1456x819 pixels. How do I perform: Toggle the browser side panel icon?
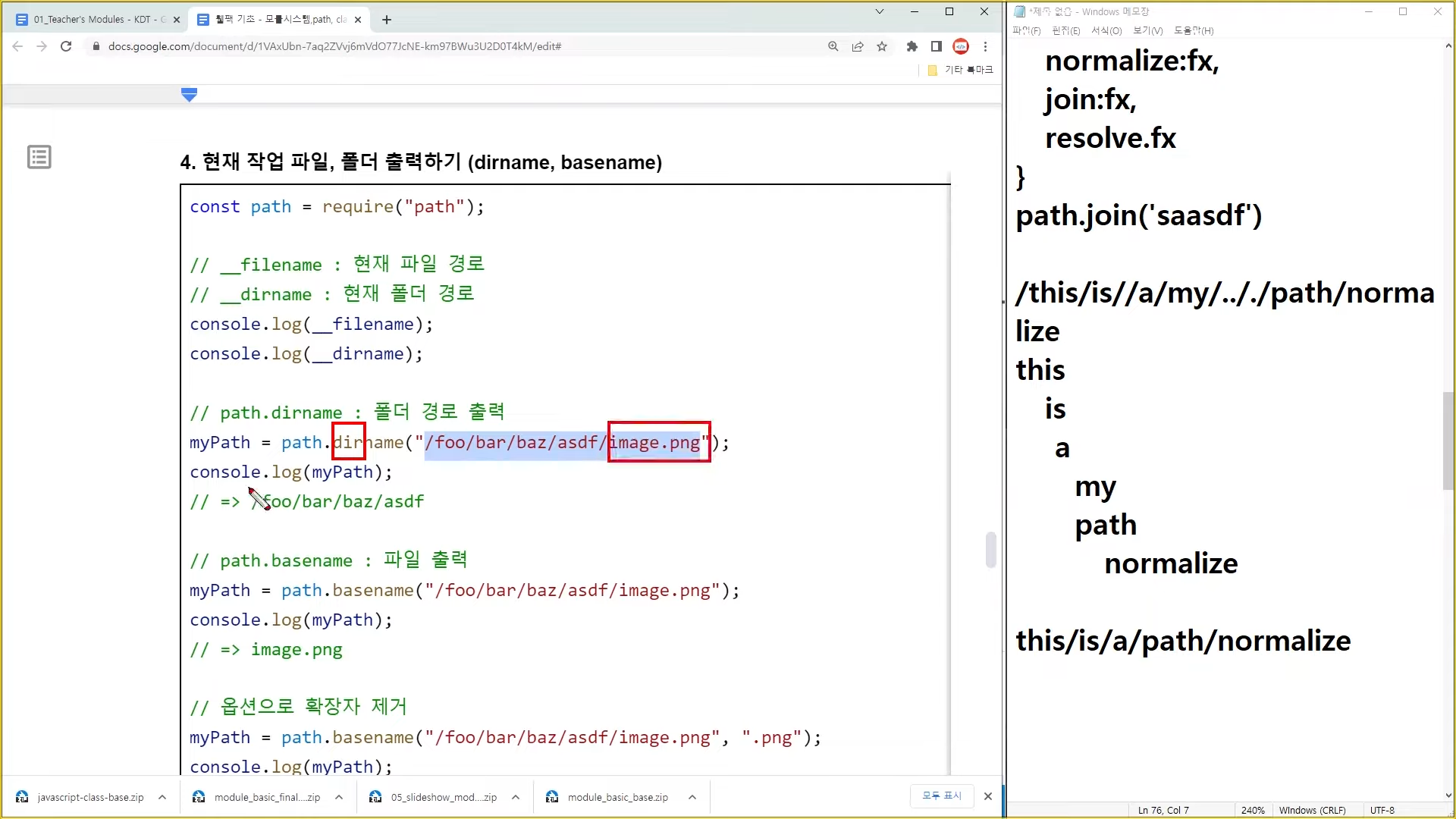937,46
